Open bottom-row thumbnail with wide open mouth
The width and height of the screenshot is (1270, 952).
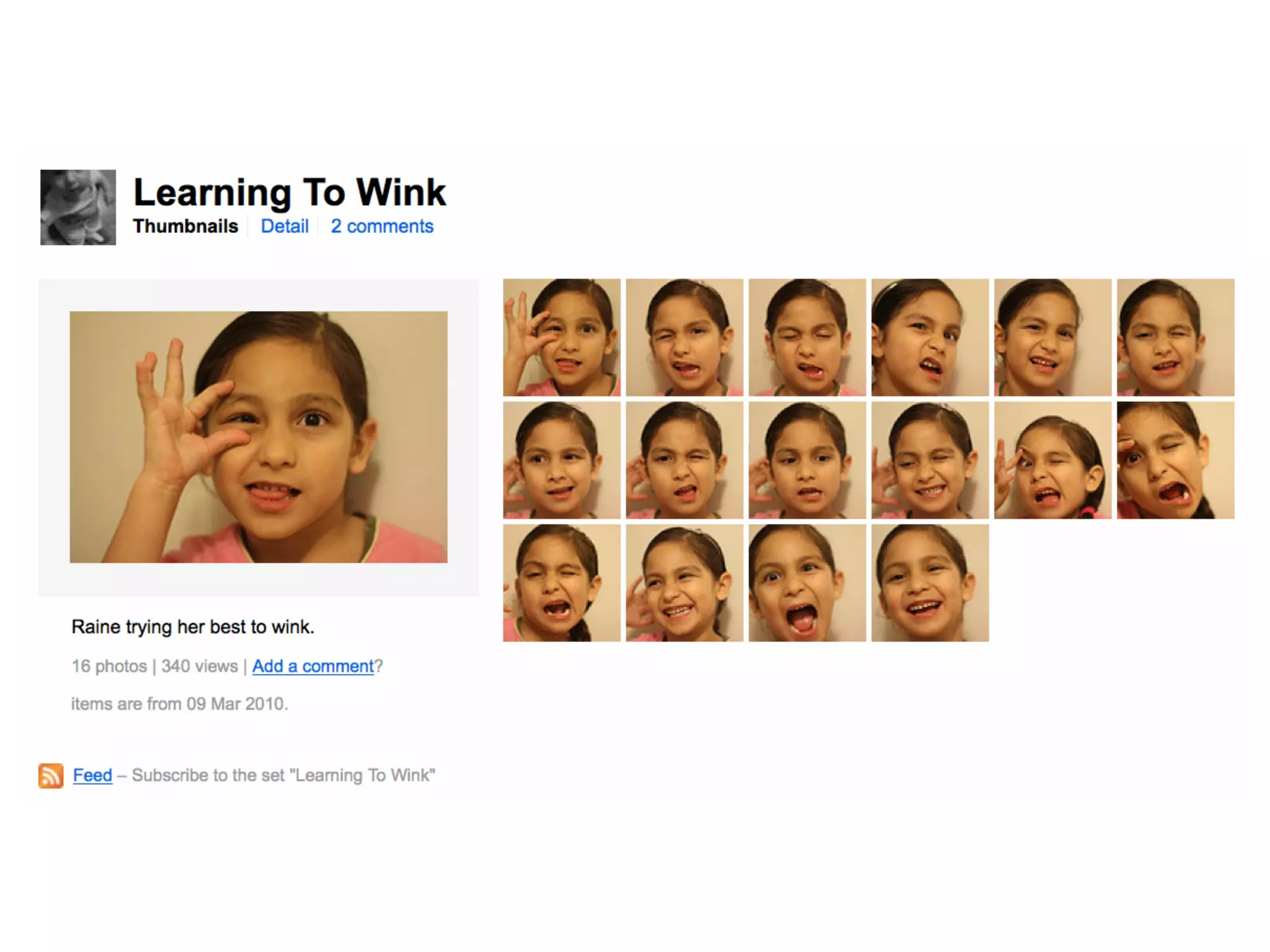tap(807, 583)
